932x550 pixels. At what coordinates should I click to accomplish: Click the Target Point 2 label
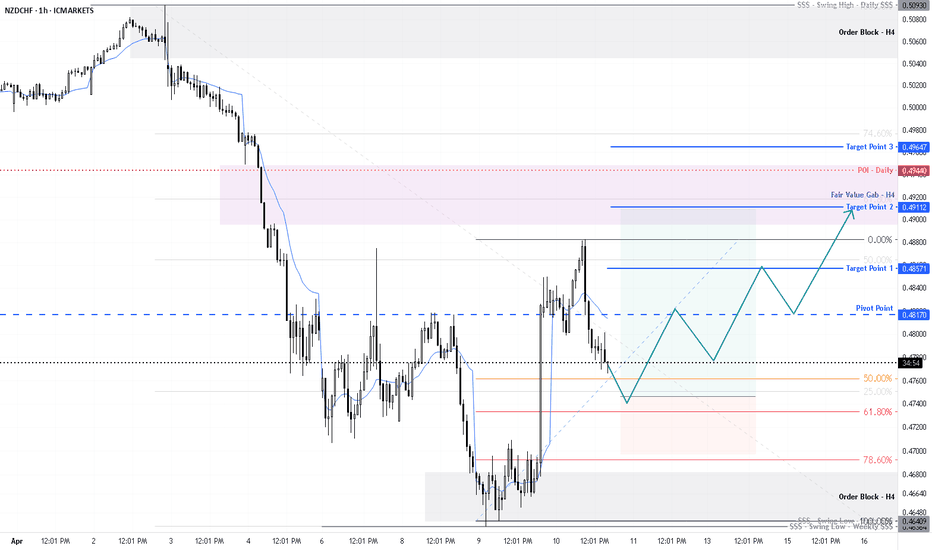tap(870, 207)
